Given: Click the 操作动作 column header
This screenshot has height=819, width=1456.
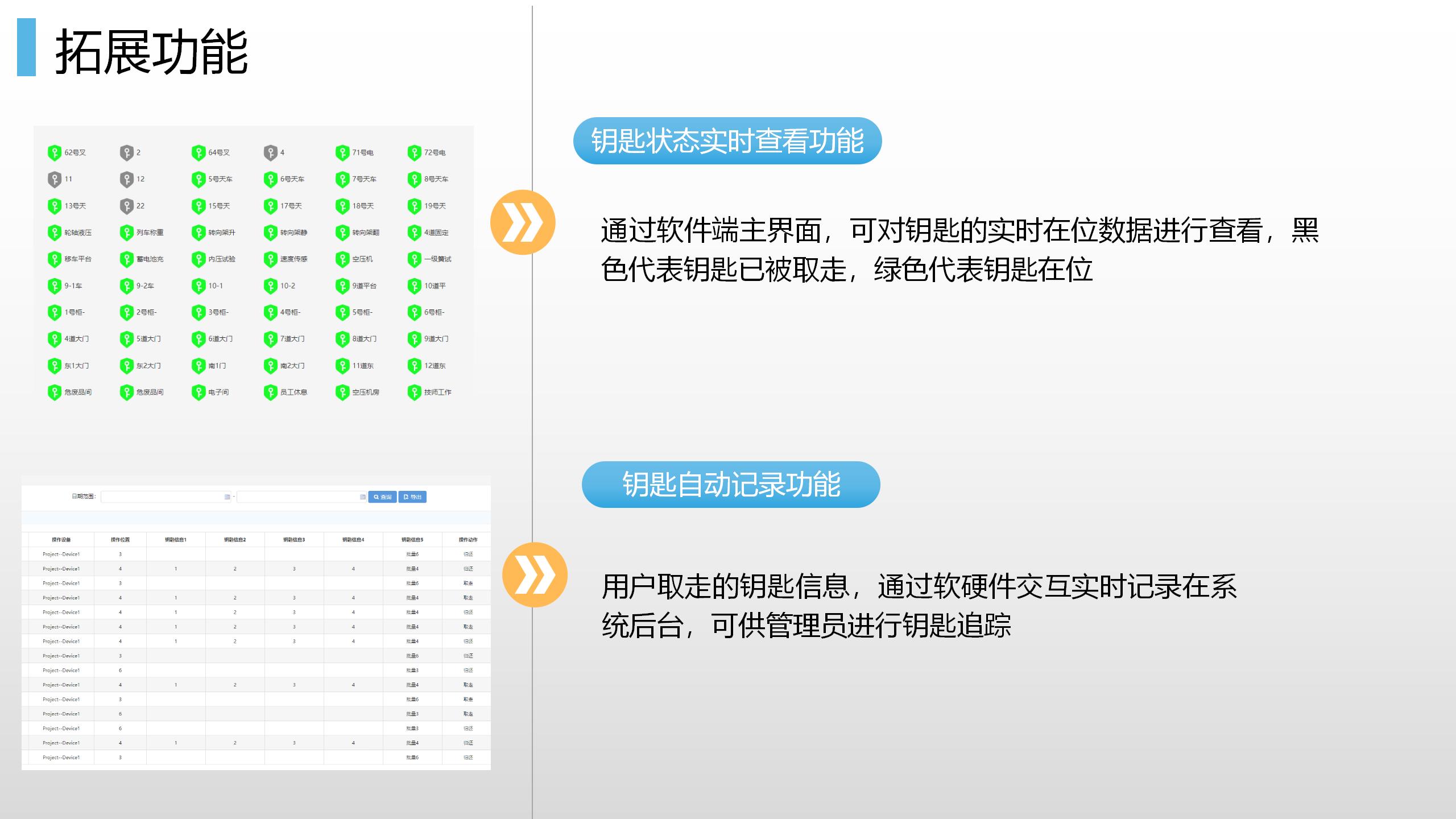Looking at the screenshot, I should click(468, 540).
